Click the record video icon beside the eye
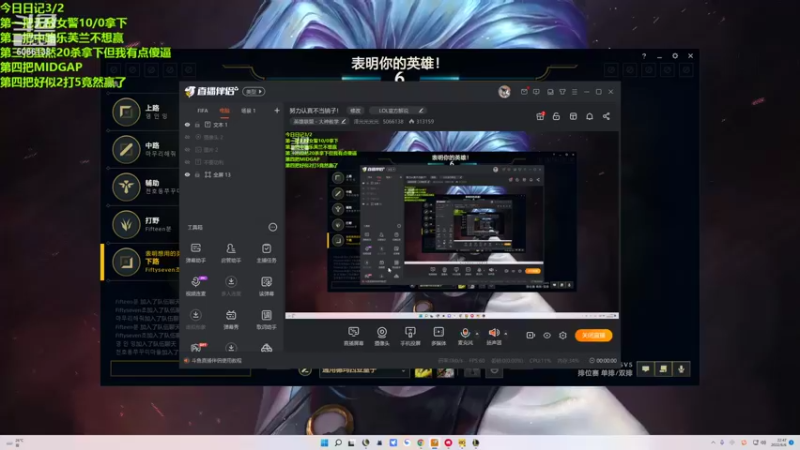The image size is (800, 450). [530, 335]
